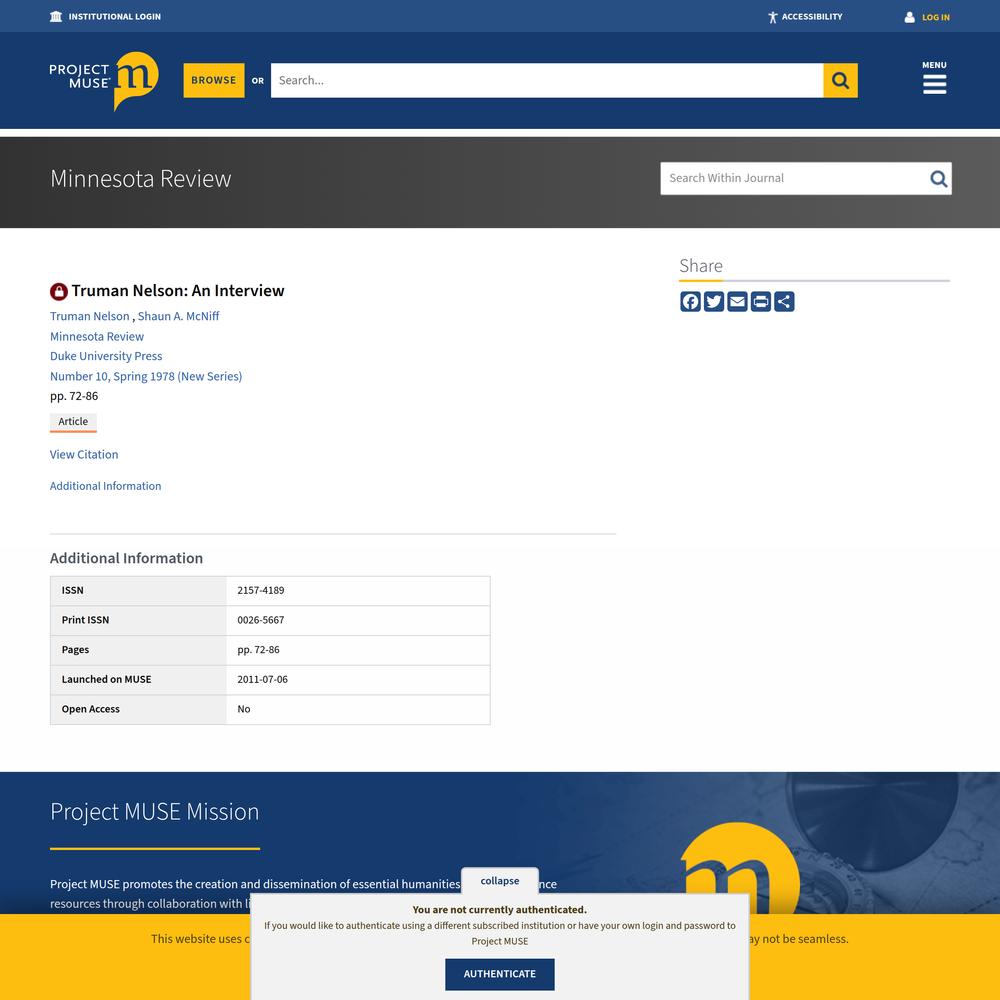Go to Project MUSE home via logo

[x=104, y=80]
